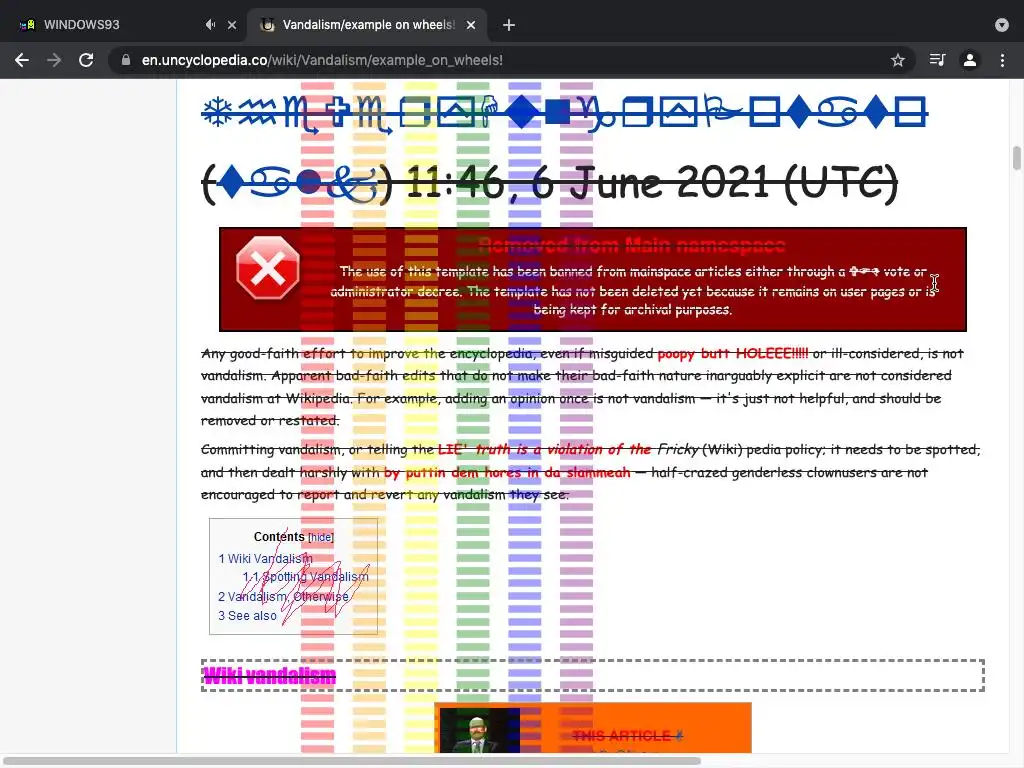Close the Vandalism/example on wheels tab
1024x768 pixels.
[x=471, y=25]
